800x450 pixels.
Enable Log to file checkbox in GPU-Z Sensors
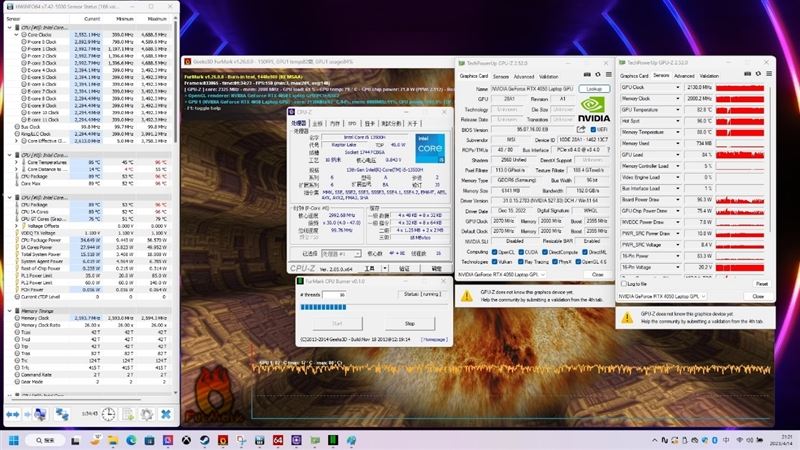click(623, 283)
